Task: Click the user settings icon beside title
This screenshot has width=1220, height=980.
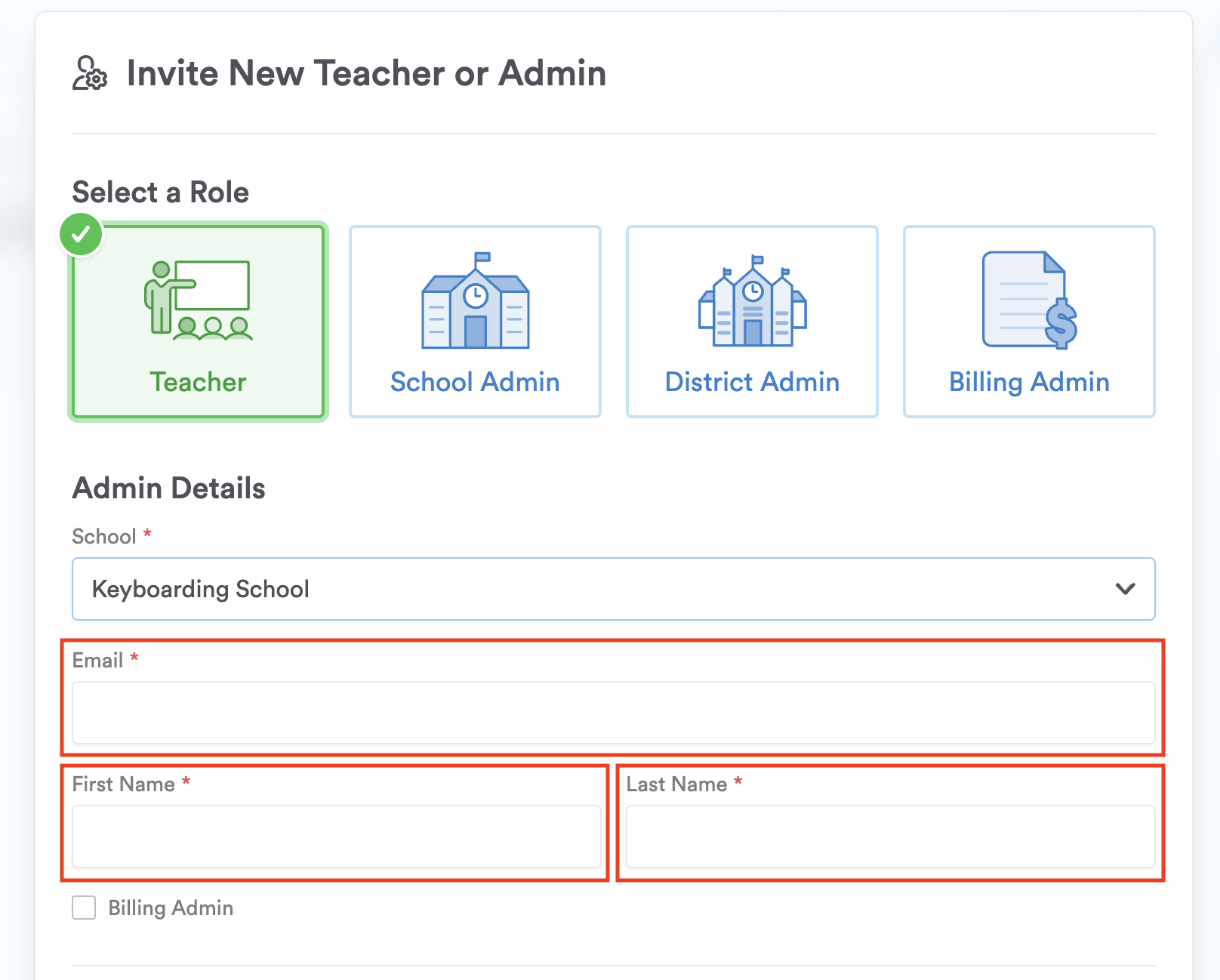Action: coord(90,73)
